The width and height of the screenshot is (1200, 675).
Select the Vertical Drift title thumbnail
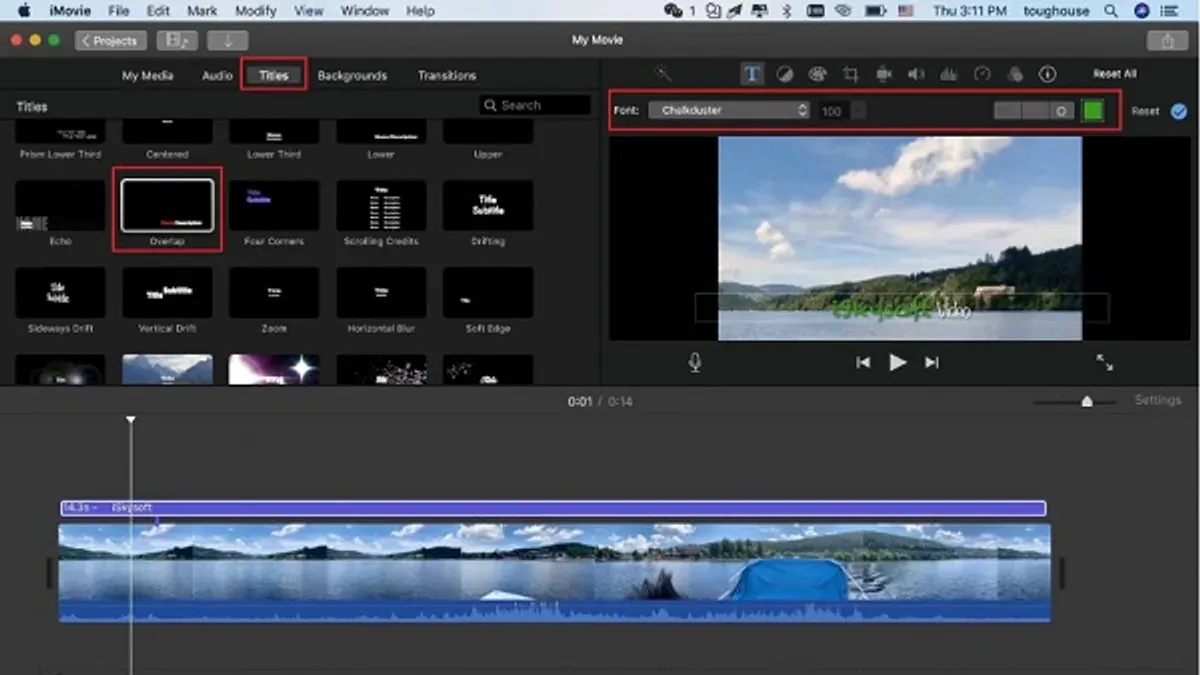(x=167, y=292)
